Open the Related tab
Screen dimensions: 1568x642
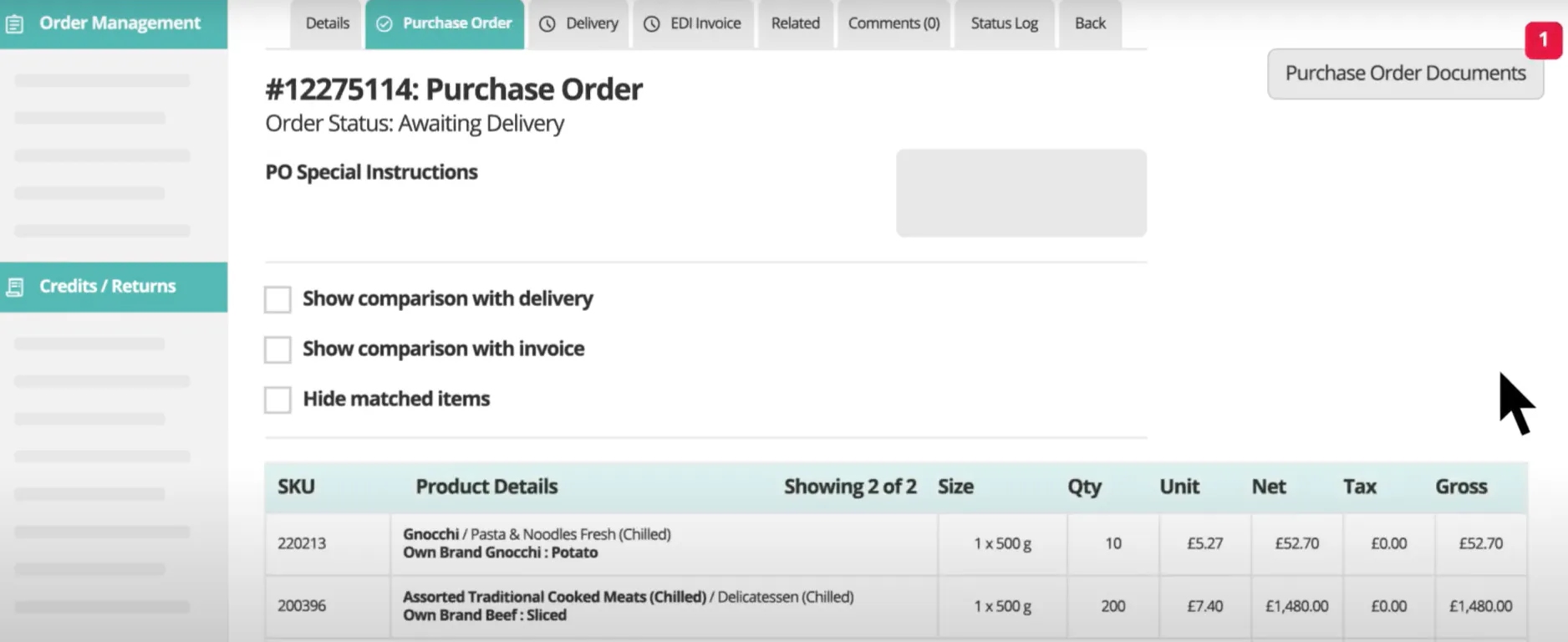point(795,24)
